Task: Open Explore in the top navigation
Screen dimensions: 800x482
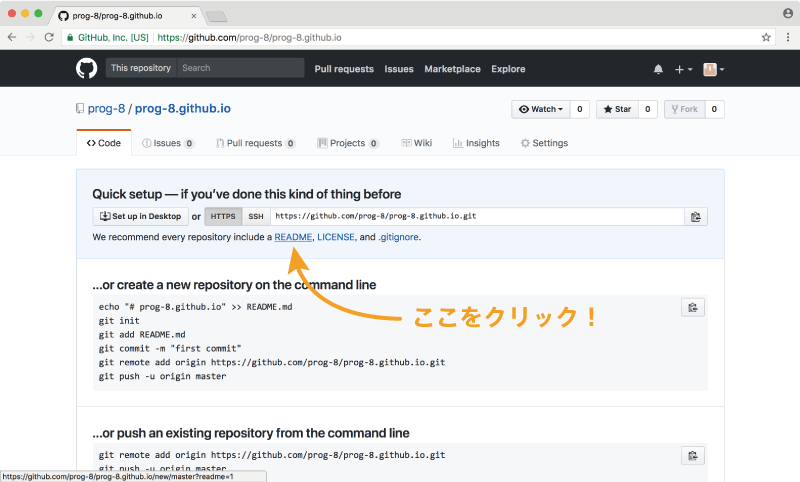Action: pyautogui.click(x=508, y=69)
